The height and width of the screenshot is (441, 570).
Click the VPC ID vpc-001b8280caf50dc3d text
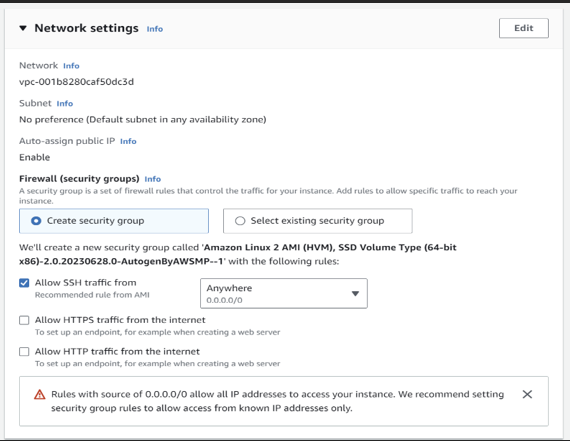tap(76, 82)
